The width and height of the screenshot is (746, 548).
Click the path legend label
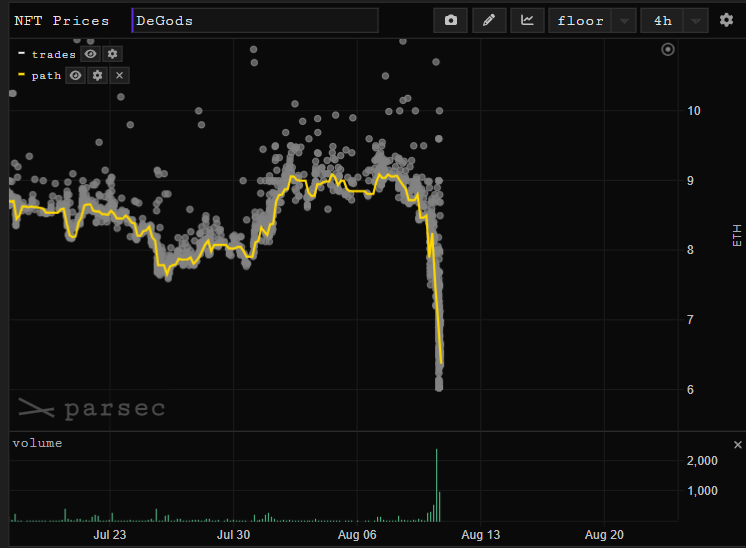46,76
